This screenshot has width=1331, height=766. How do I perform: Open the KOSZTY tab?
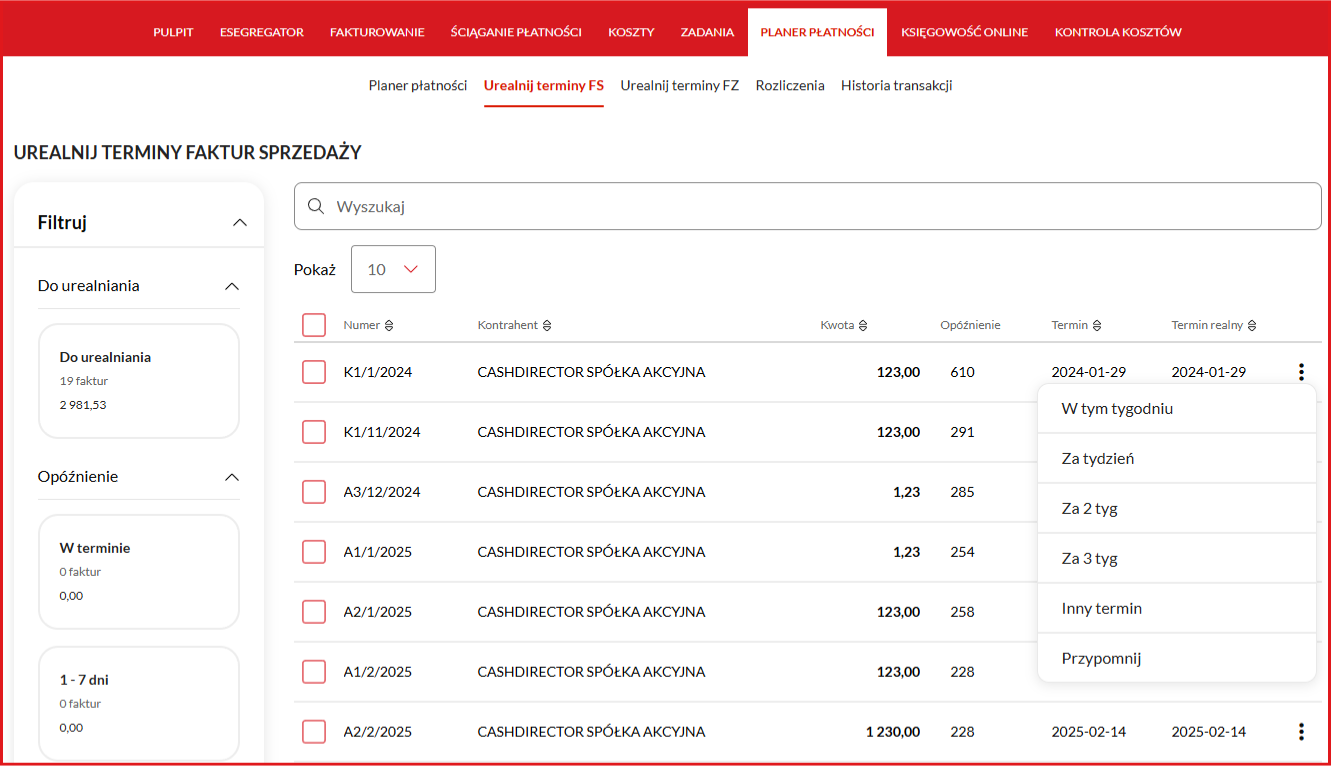click(x=631, y=32)
